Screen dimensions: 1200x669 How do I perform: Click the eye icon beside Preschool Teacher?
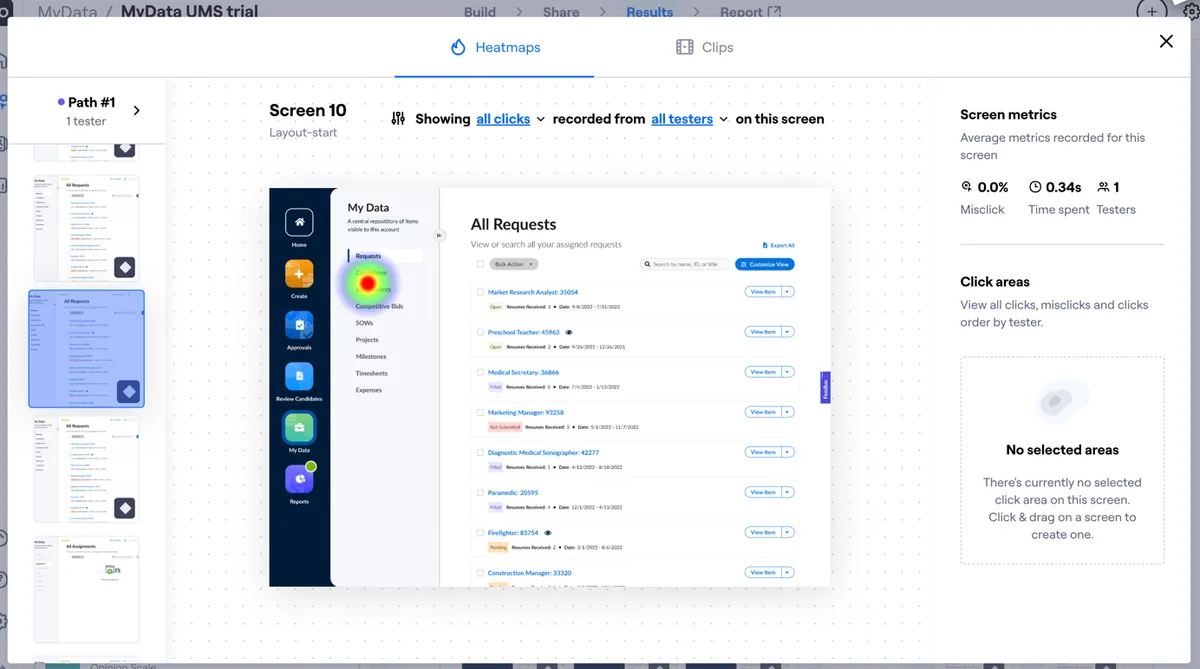(x=568, y=332)
